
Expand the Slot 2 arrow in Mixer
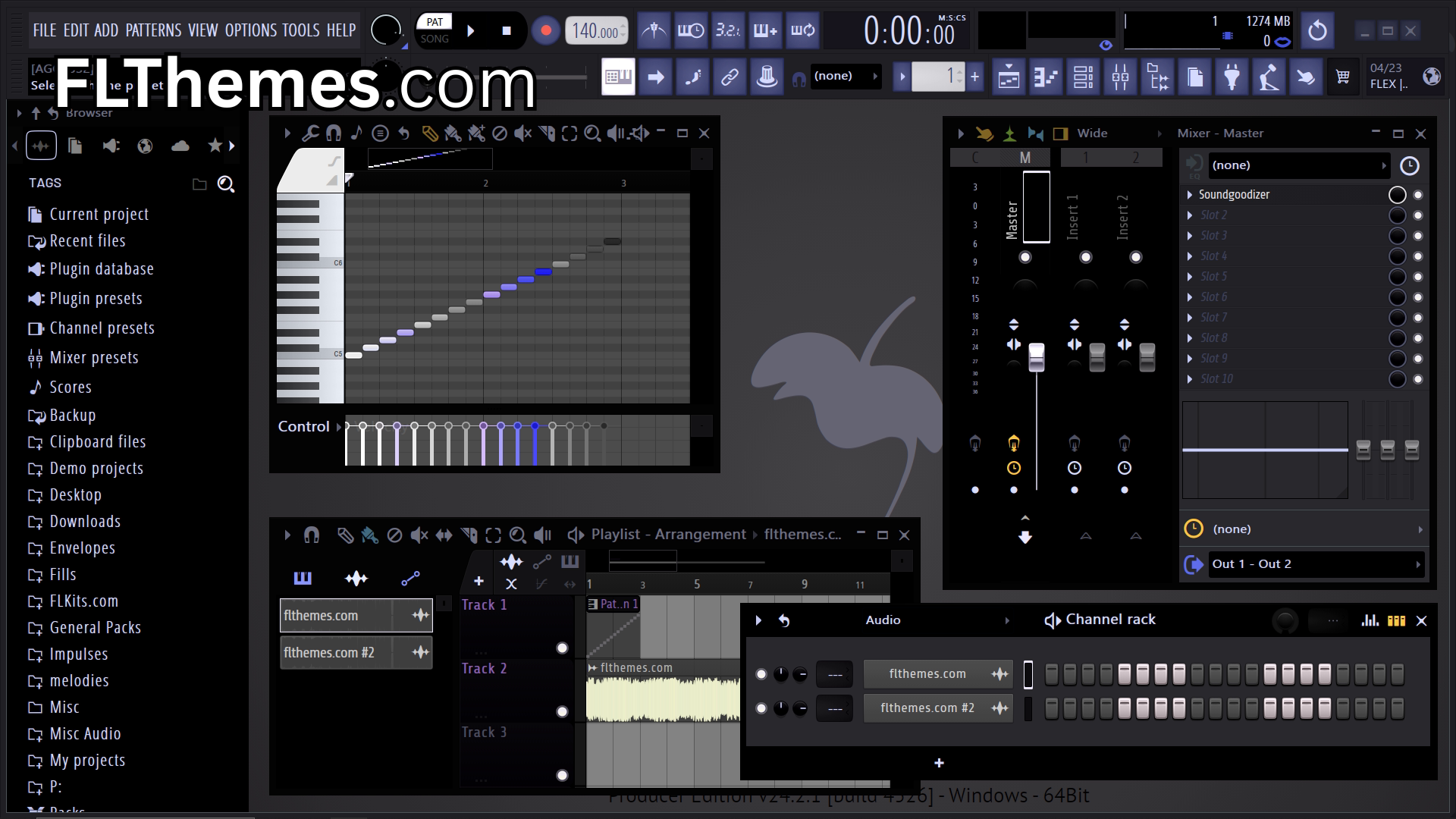1190,215
